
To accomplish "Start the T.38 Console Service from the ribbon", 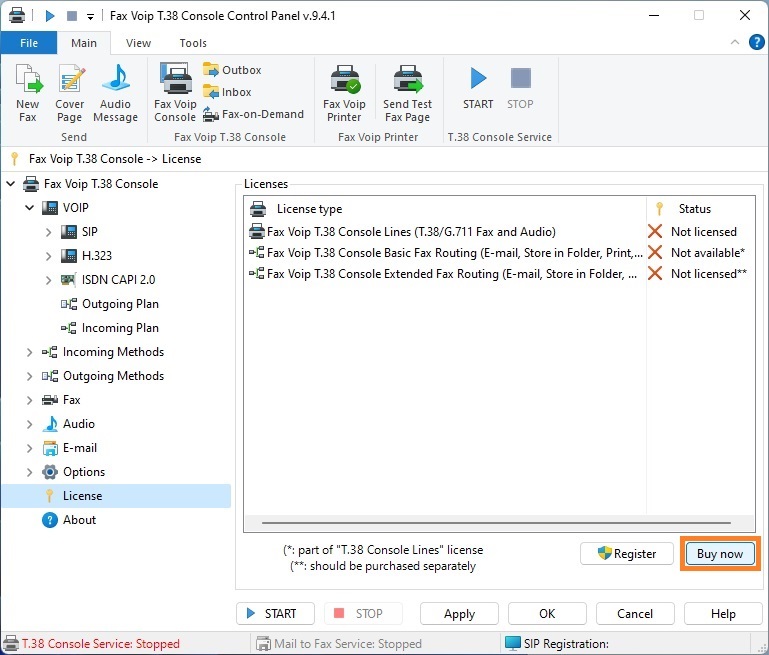I will pos(478,88).
